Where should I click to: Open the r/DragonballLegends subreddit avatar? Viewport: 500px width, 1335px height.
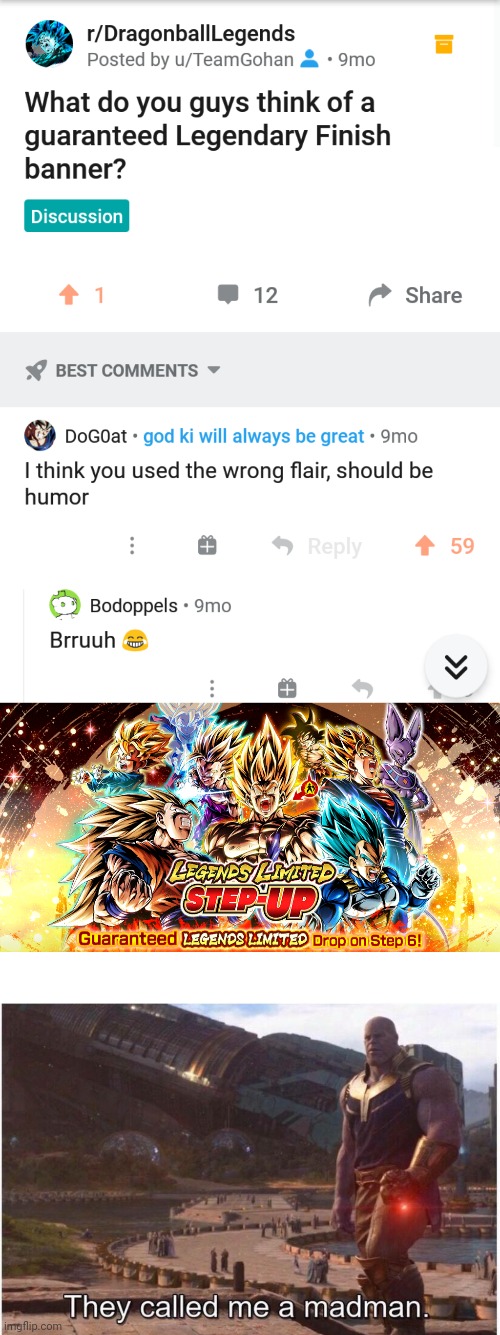[49, 43]
